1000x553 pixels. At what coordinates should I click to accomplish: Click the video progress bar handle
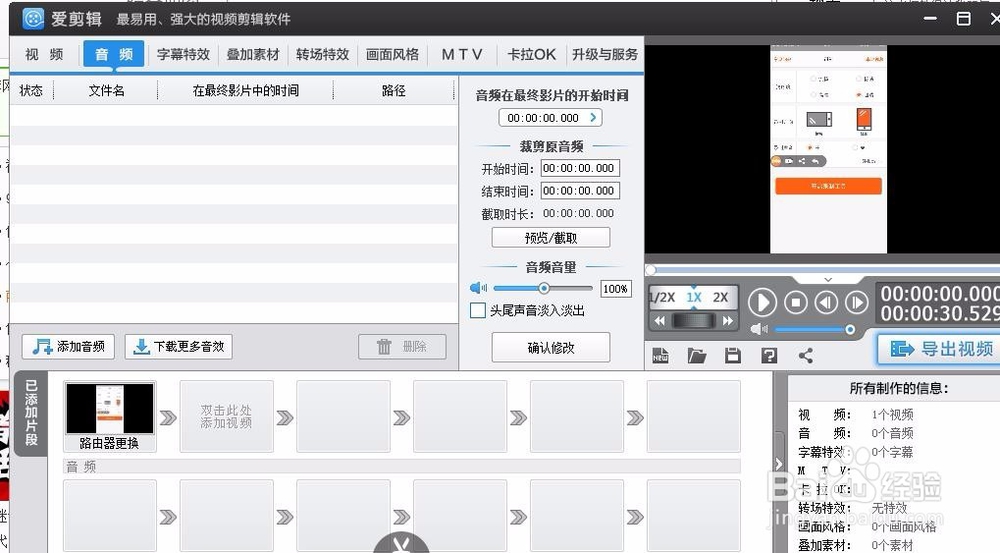point(650,270)
